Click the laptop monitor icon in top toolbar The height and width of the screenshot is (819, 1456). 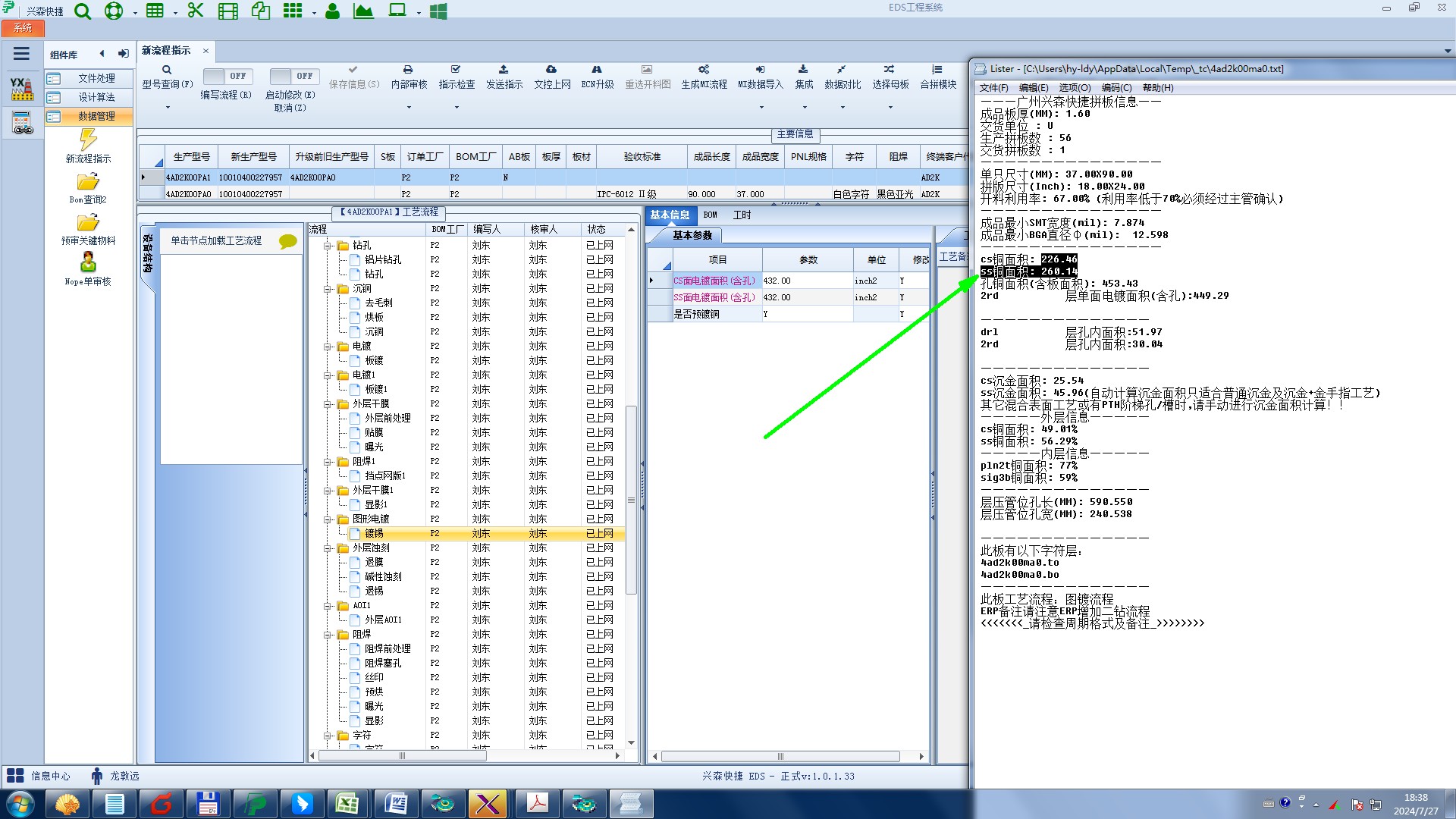397,11
